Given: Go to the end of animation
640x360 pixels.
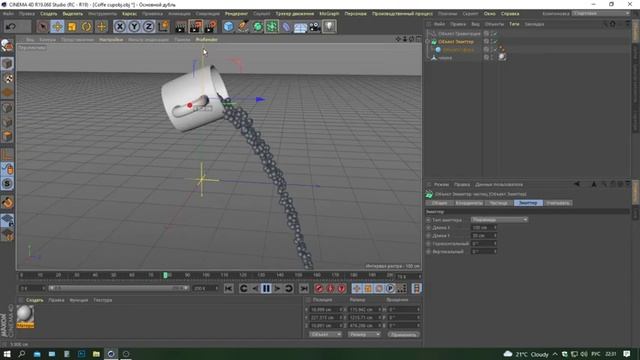Looking at the screenshot, I should 304,289.
